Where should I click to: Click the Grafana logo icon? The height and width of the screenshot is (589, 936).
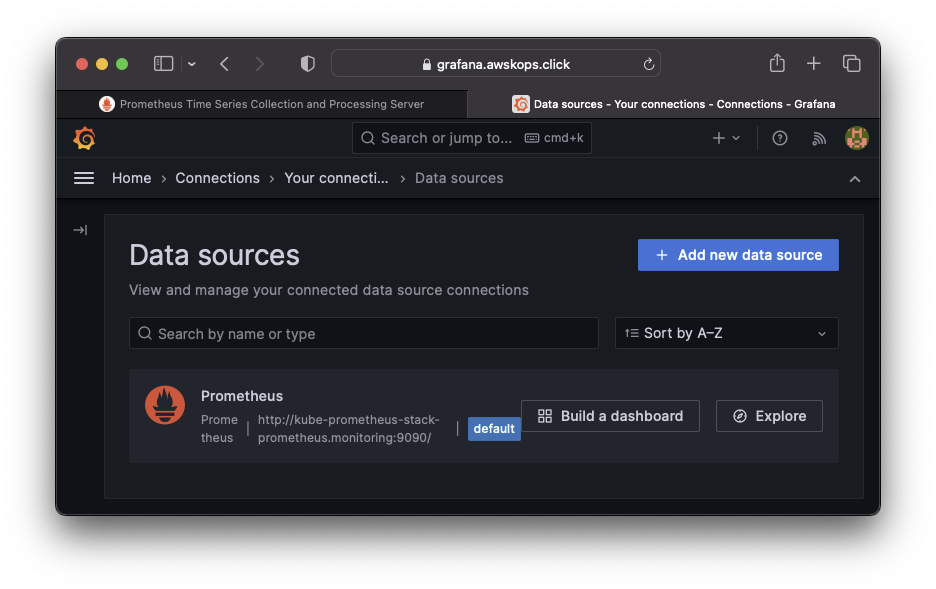(84, 138)
